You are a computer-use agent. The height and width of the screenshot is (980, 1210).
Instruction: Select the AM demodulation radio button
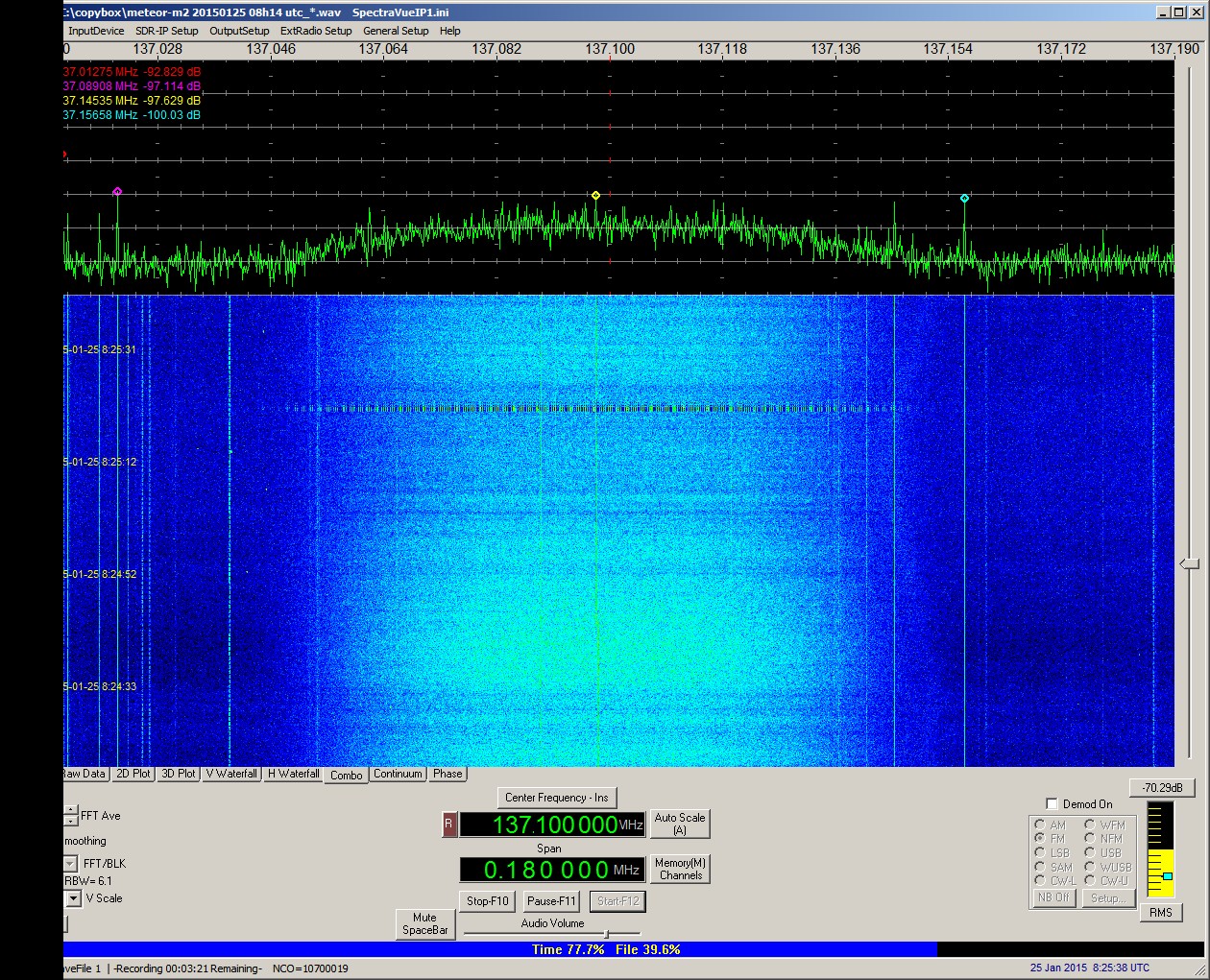[x=1040, y=825]
